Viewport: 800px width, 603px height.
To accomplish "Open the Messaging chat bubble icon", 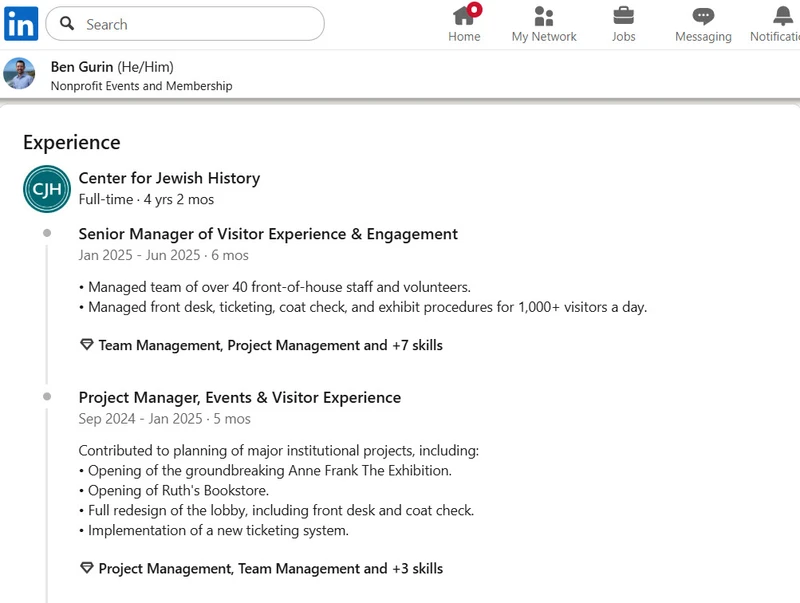I will 703,16.
